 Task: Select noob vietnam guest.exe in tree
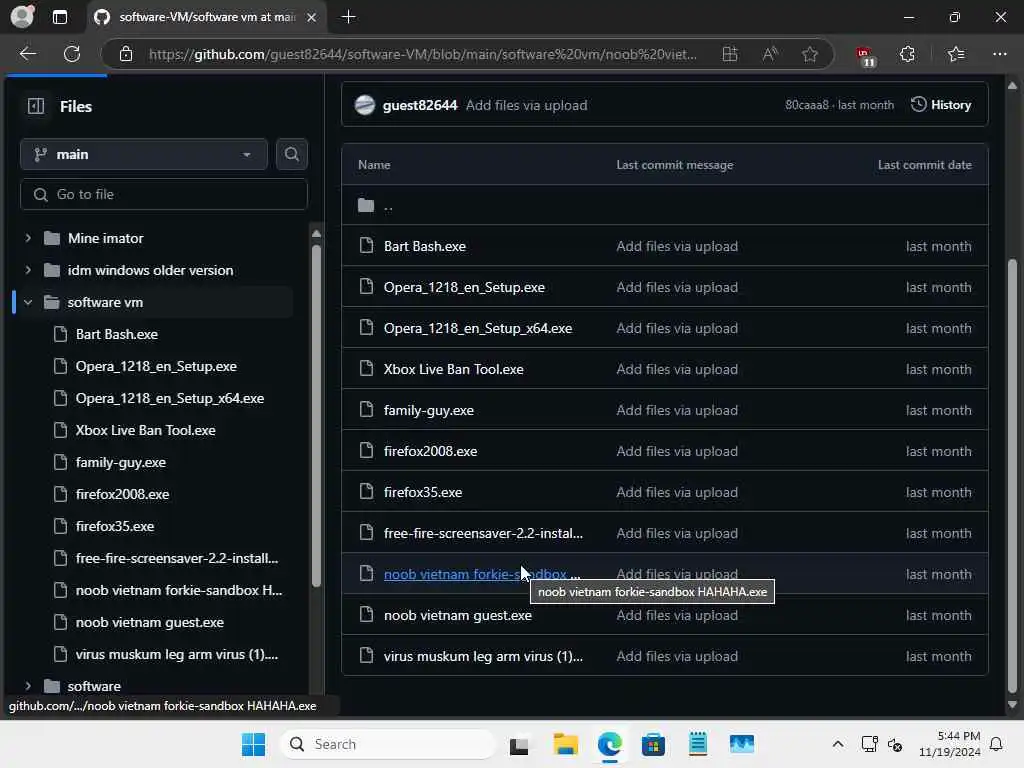[150, 622]
